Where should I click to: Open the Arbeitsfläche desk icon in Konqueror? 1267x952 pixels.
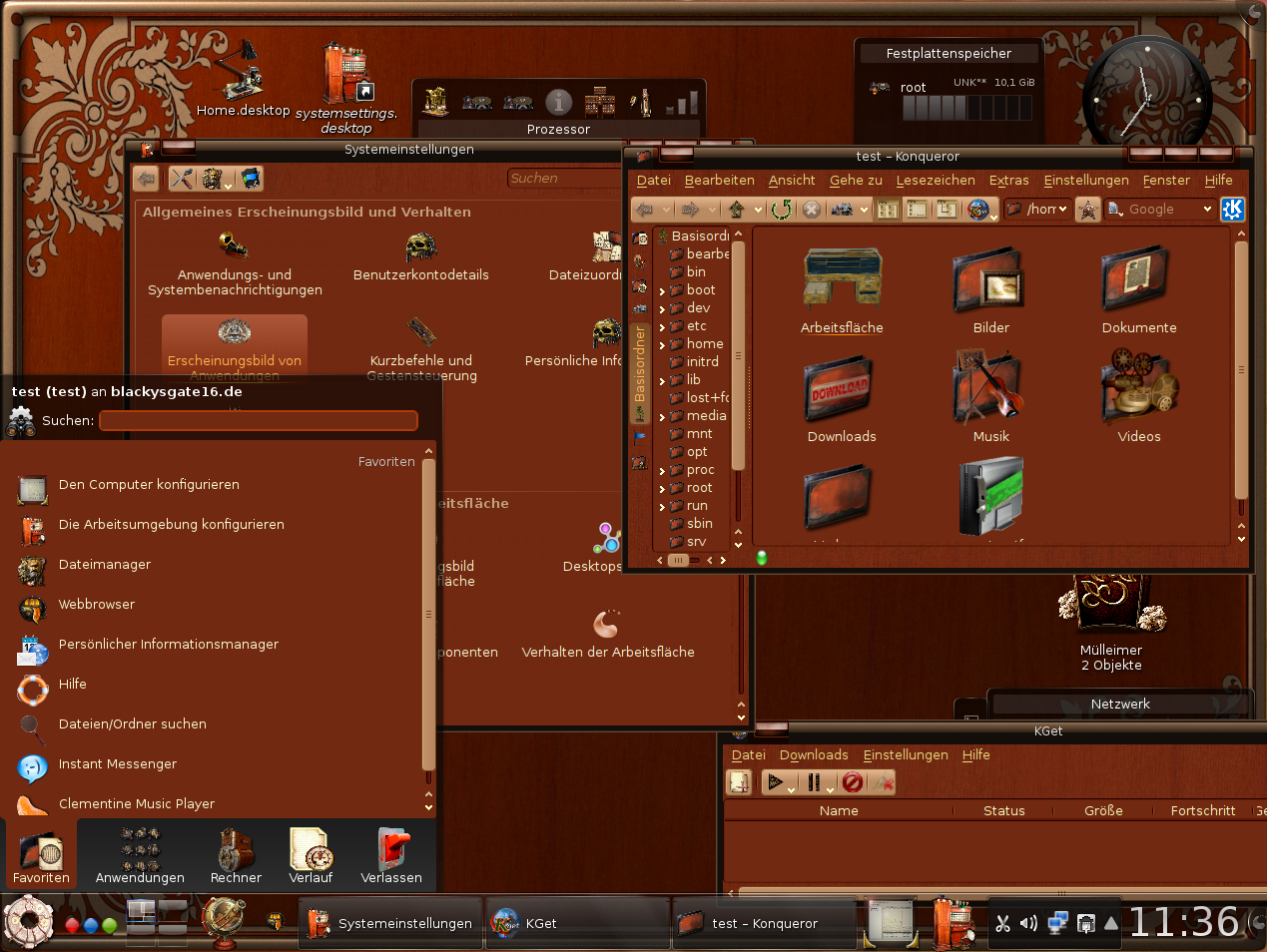[x=842, y=290]
